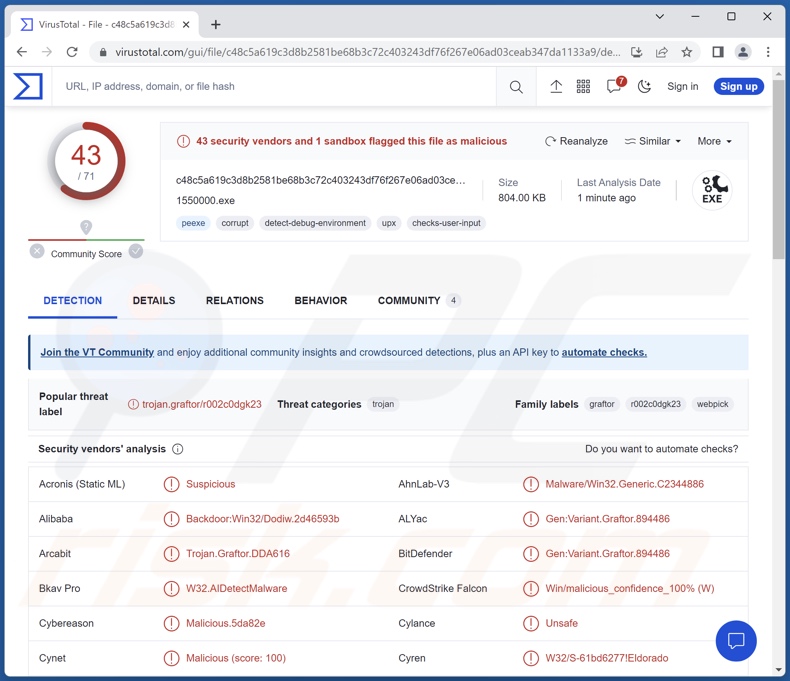This screenshot has height=681, width=790.
Task: Switch to the BEHAVIOR tab
Action: click(x=320, y=301)
